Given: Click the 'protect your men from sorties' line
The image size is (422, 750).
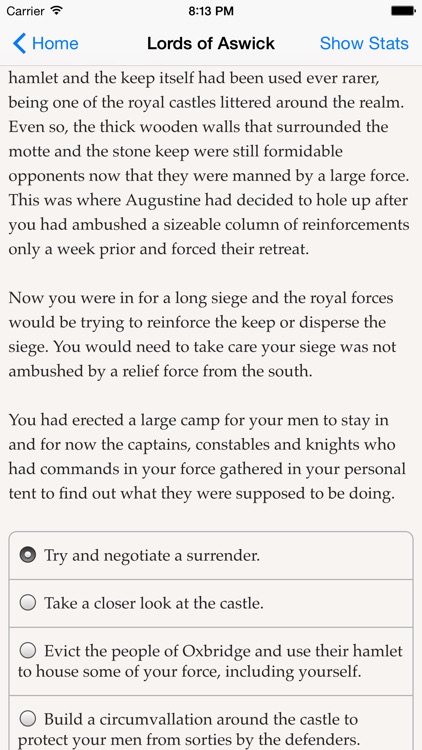Looking at the screenshot, I should (189, 739).
